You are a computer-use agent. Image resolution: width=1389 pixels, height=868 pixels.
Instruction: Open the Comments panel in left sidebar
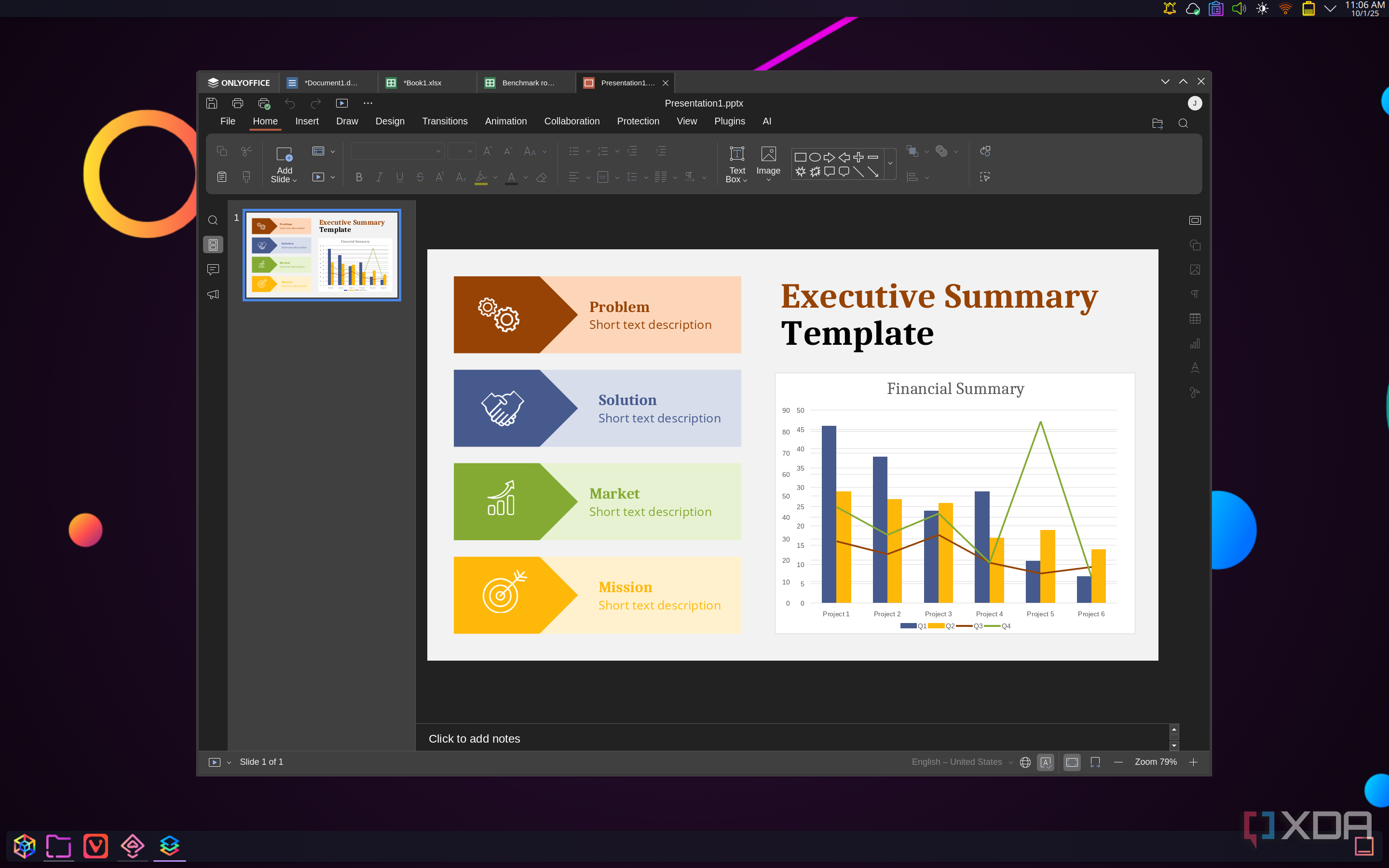(x=213, y=270)
